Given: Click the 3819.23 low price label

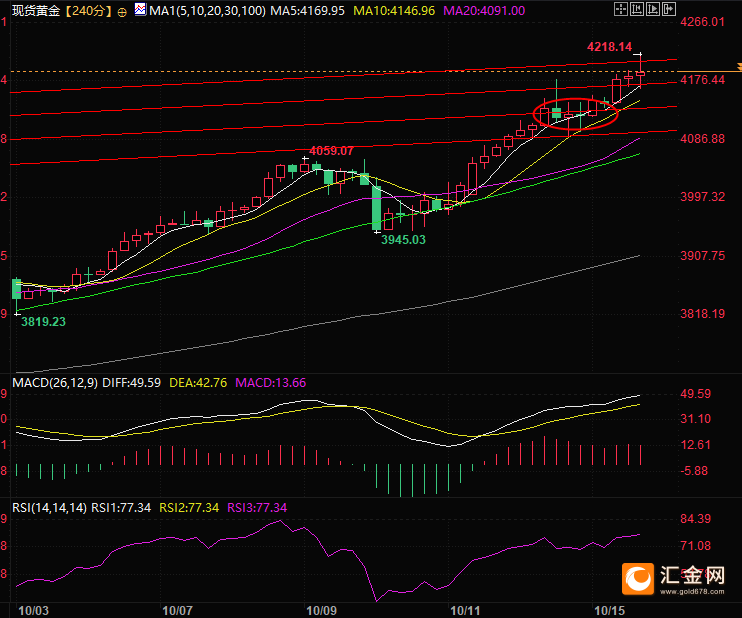Looking at the screenshot, I should [x=43, y=322].
